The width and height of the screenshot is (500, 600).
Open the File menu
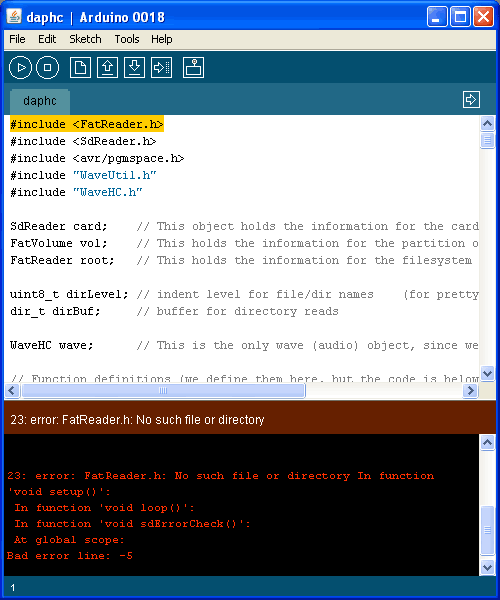(17, 39)
